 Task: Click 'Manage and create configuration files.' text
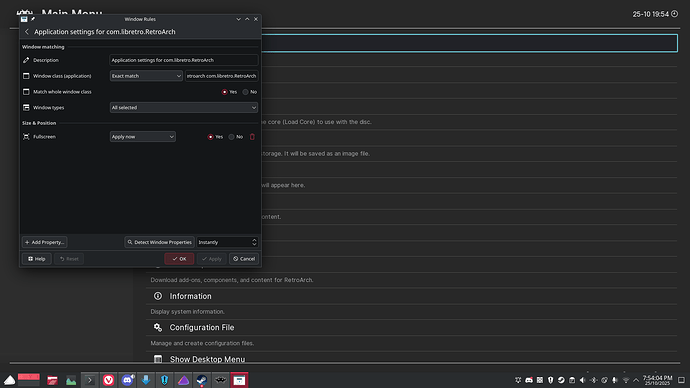pos(202,343)
